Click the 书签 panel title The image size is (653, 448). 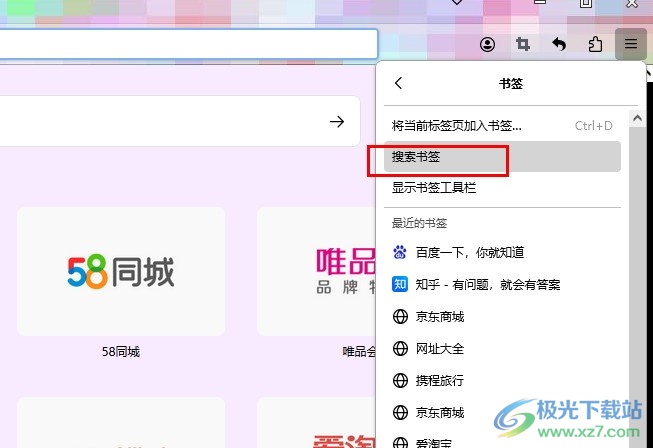point(511,83)
